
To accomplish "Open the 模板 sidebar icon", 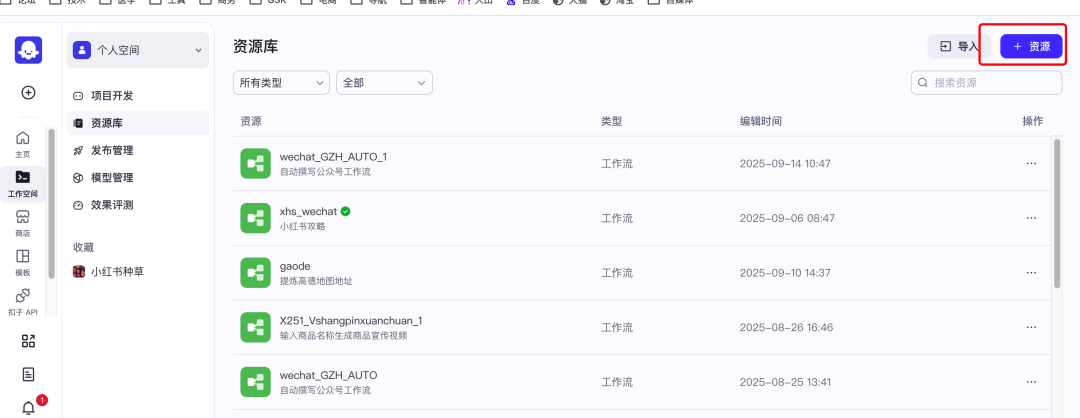I will click(23, 262).
